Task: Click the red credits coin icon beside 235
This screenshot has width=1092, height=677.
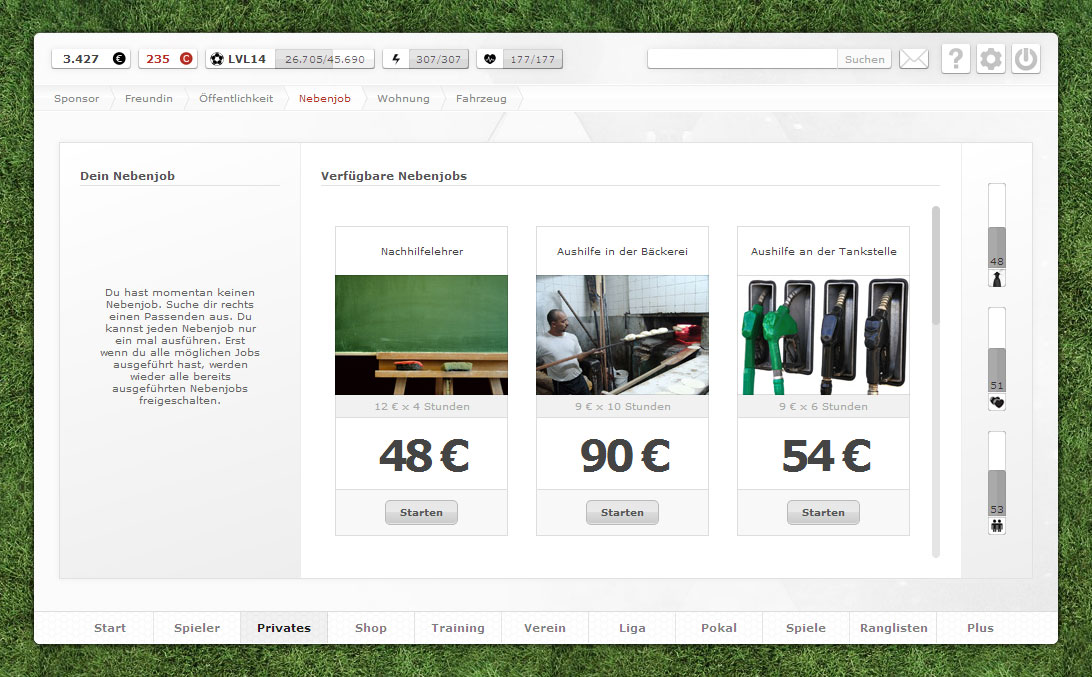Action: (x=186, y=59)
